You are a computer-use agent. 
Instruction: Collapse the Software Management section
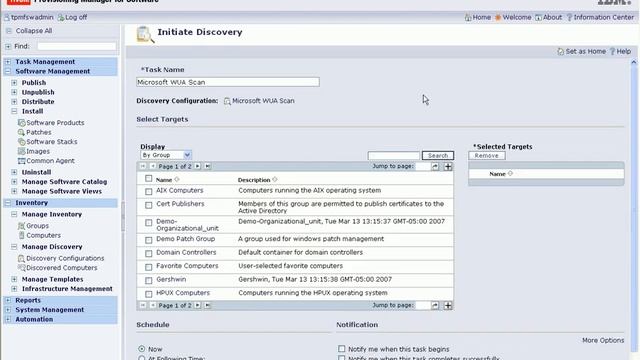point(8,71)
